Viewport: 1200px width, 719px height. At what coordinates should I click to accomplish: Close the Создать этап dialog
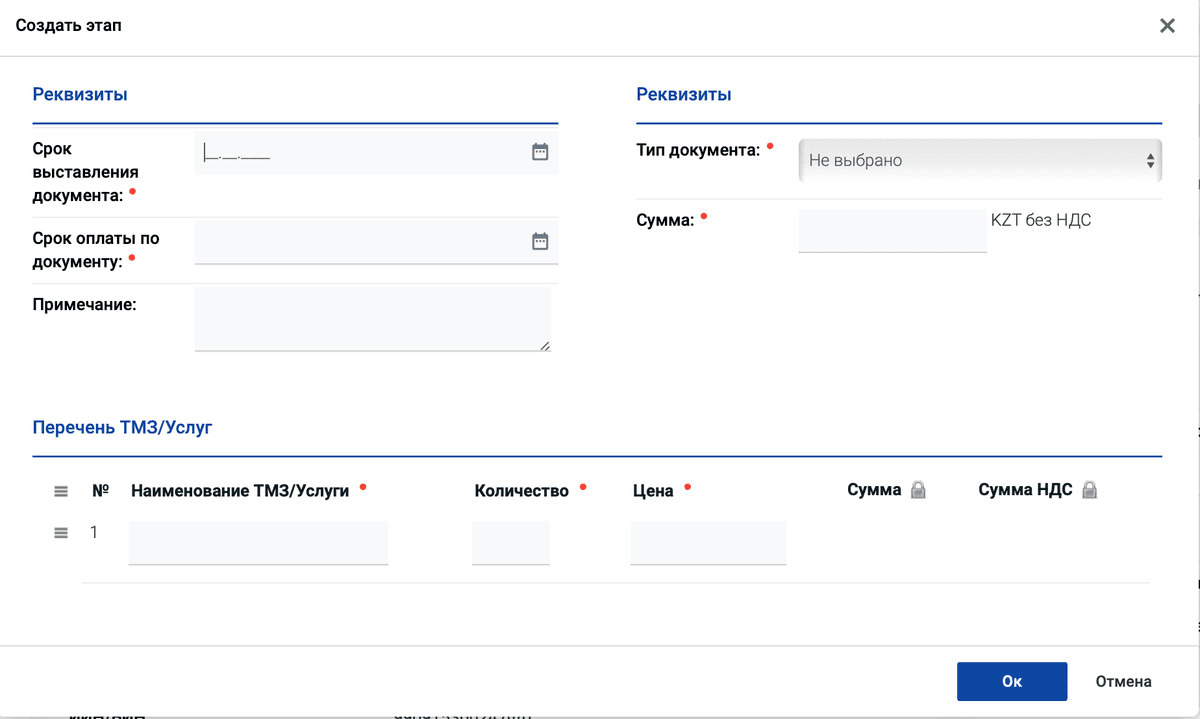(x=1167, y=26)
